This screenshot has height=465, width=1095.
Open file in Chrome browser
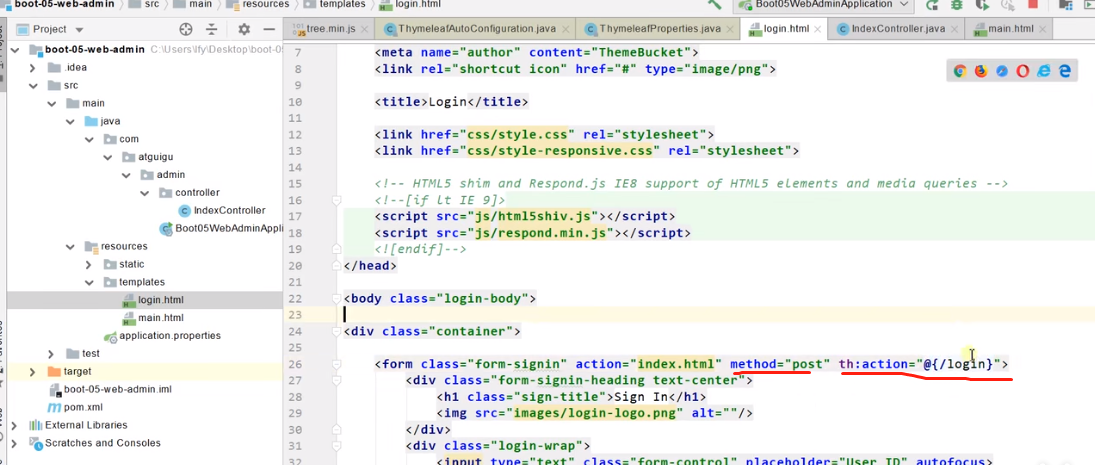960,71
